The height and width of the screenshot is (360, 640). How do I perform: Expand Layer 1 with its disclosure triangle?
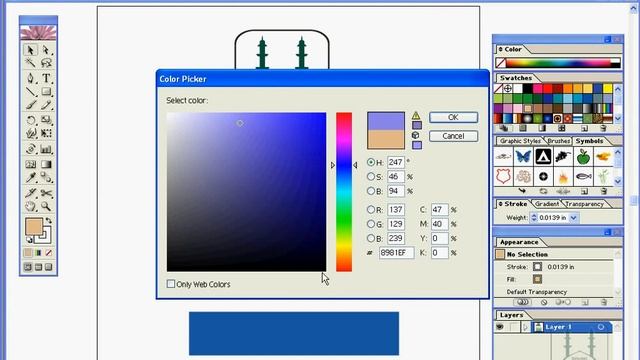click(526, 327)
